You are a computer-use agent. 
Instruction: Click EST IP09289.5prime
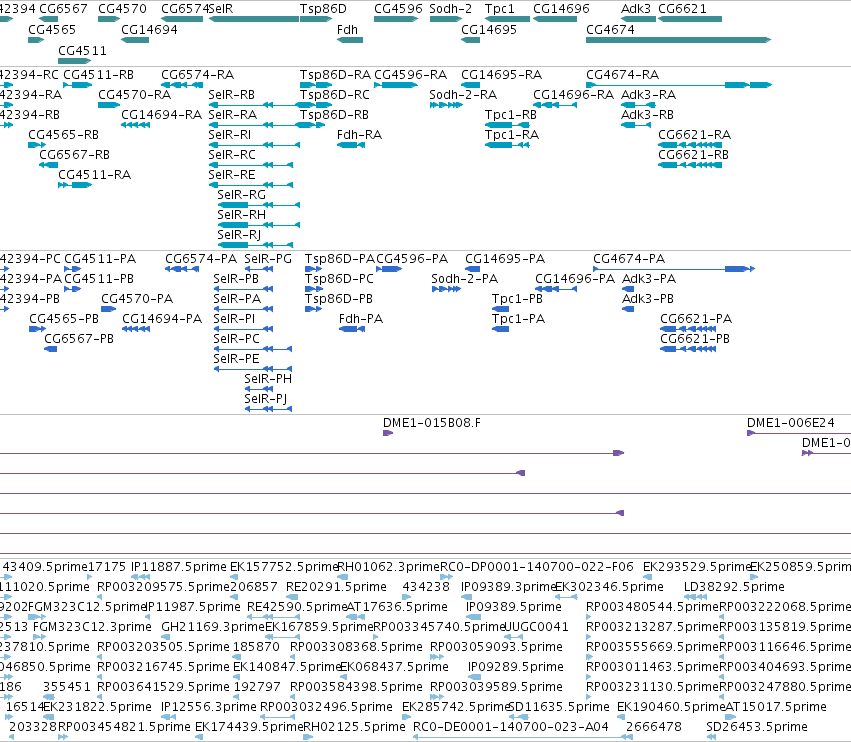point(474,677)
